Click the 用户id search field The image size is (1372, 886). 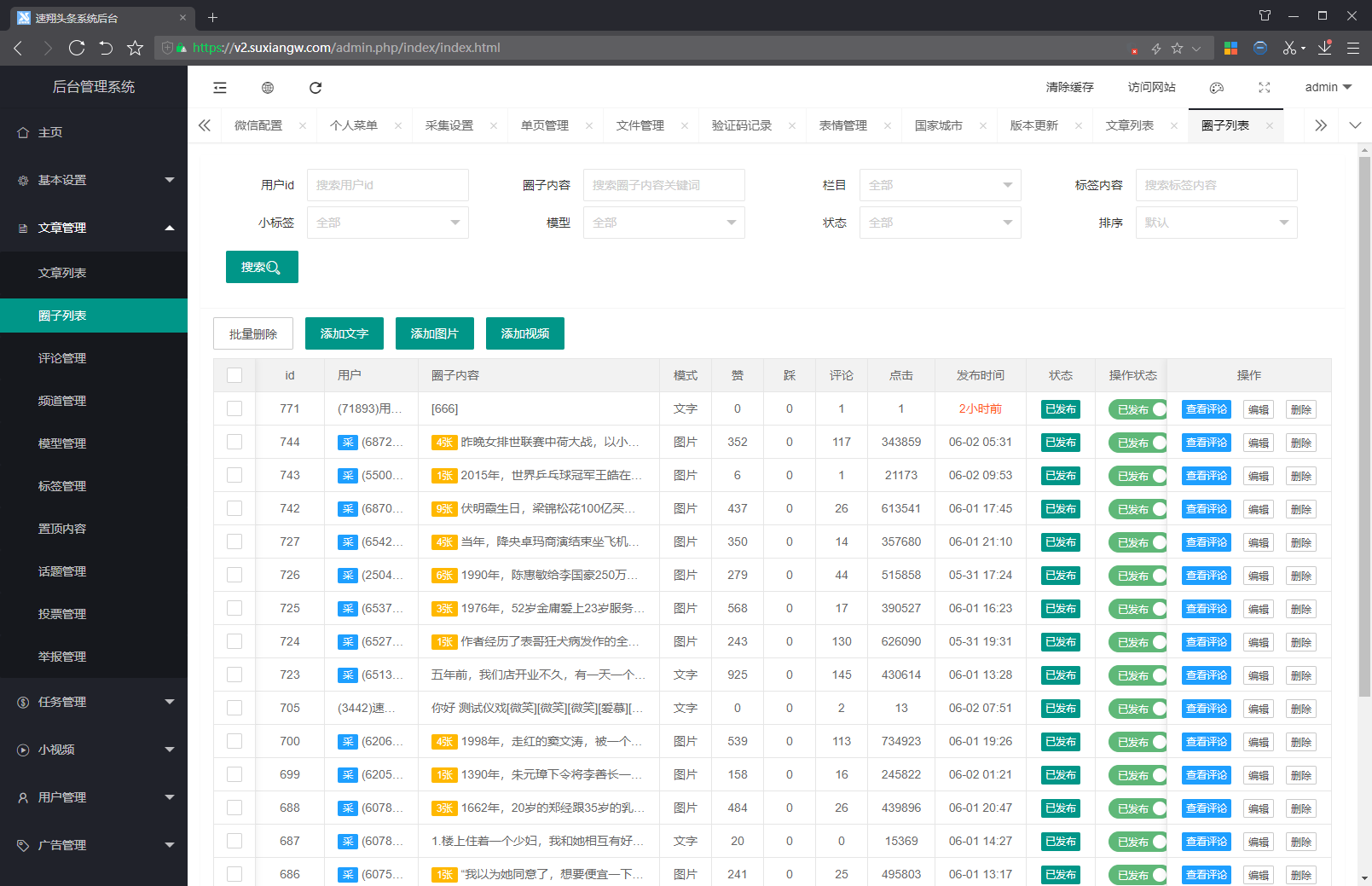387,185
